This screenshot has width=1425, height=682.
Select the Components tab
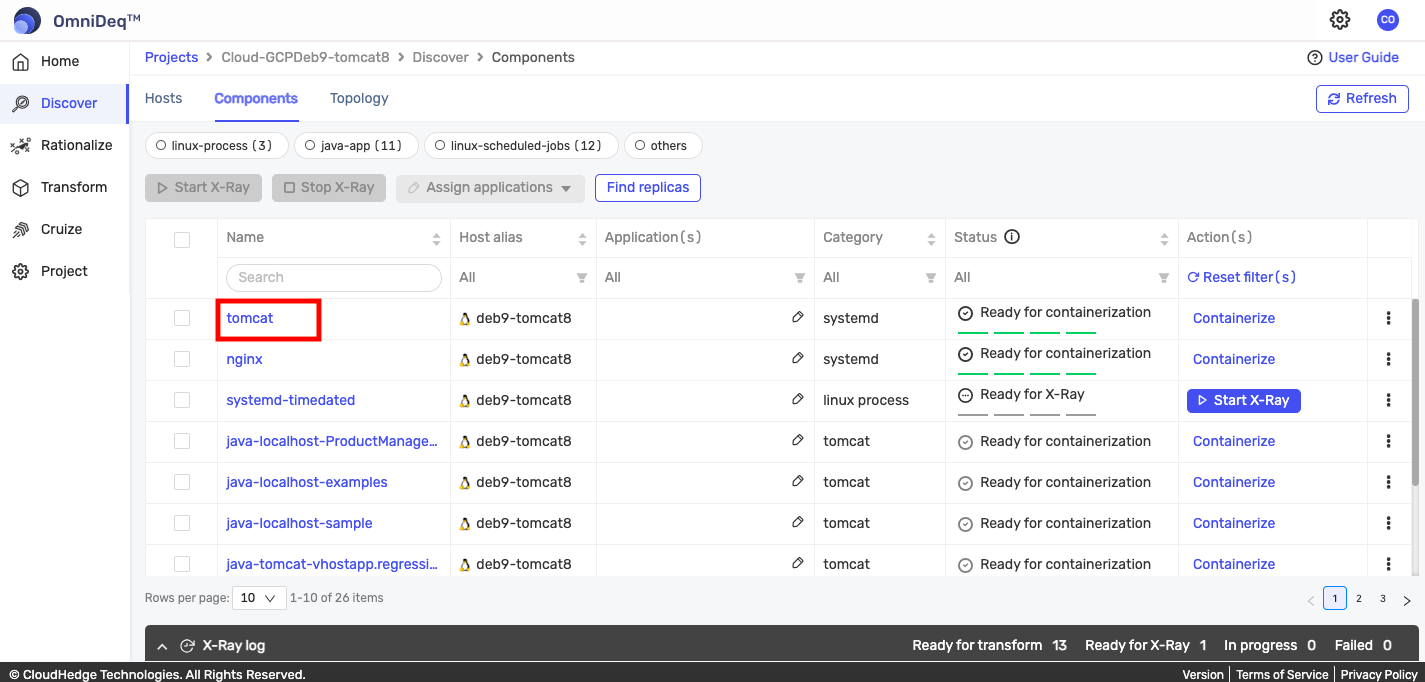pos(256,98)
